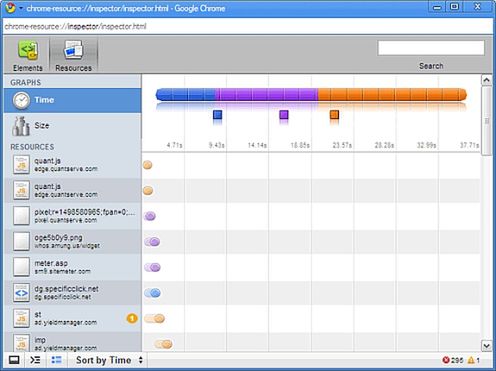Open the Elements panel

pyautogui.click(x=28, y=55)
